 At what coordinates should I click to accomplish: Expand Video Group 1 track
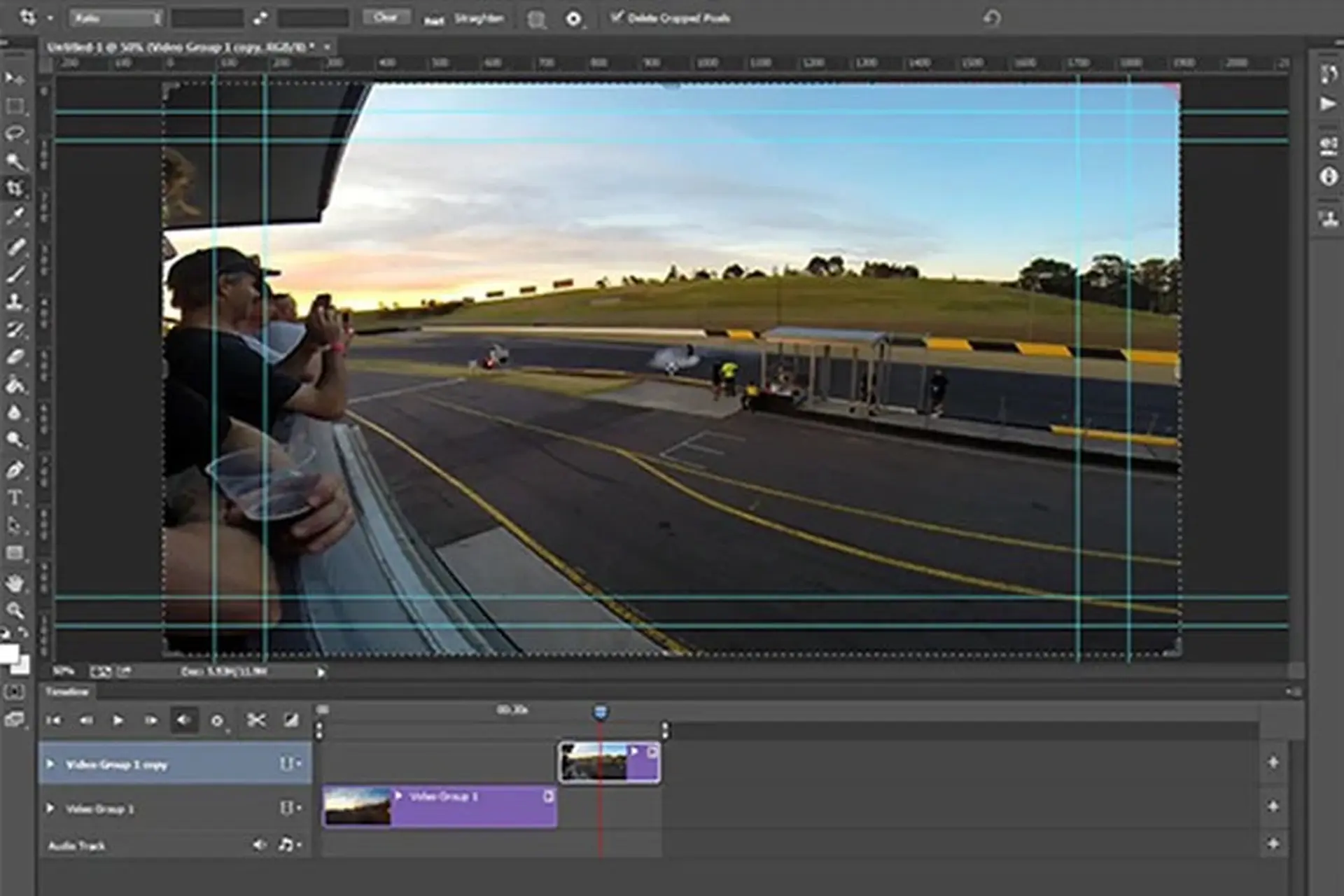50,808
